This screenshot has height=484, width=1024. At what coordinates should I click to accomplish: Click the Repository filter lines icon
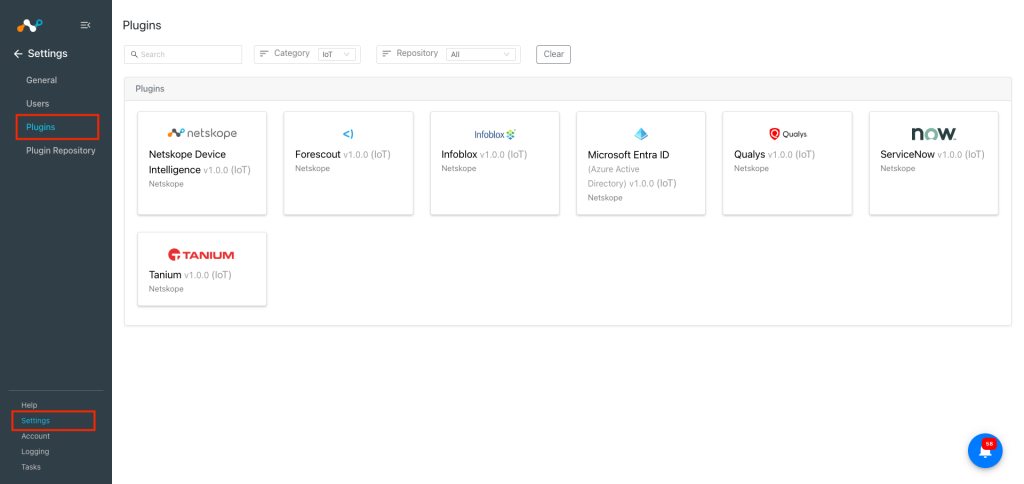(x=386, y=54)
